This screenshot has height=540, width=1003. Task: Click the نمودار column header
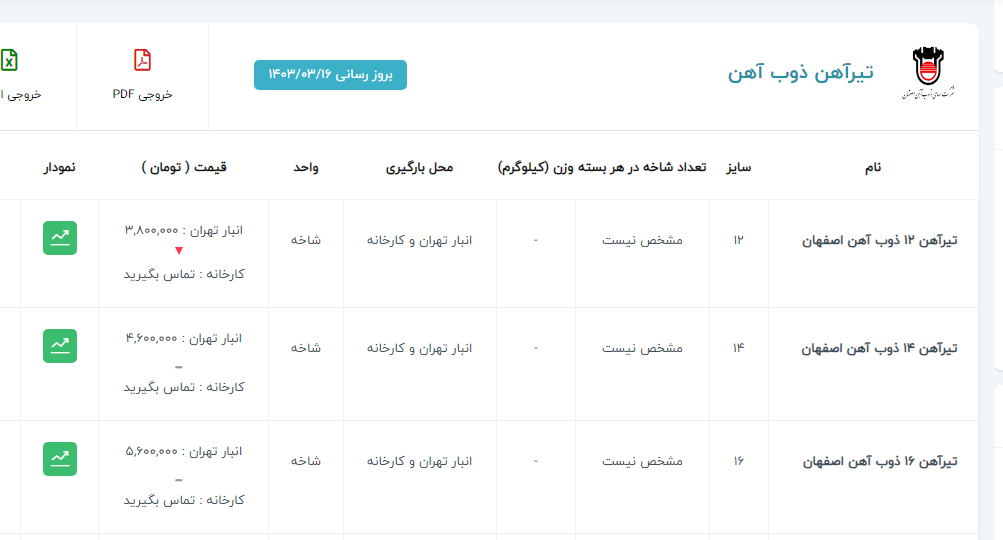click(x=59, y=168)
